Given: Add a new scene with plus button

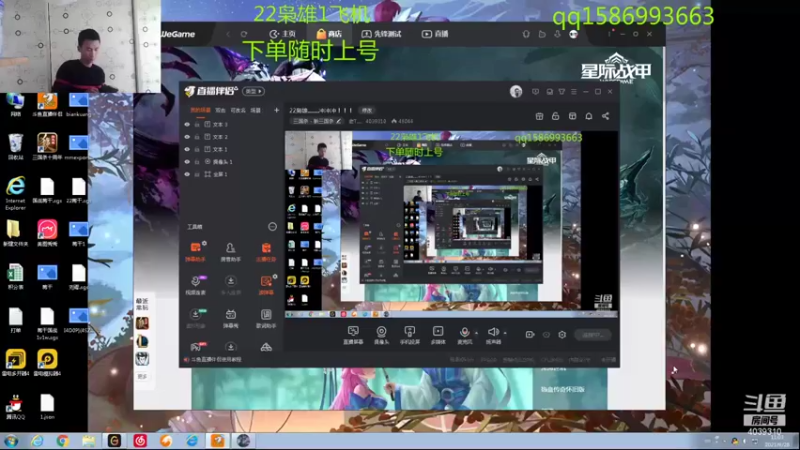Looking at the screenshot, I should [x=276, y=110].
